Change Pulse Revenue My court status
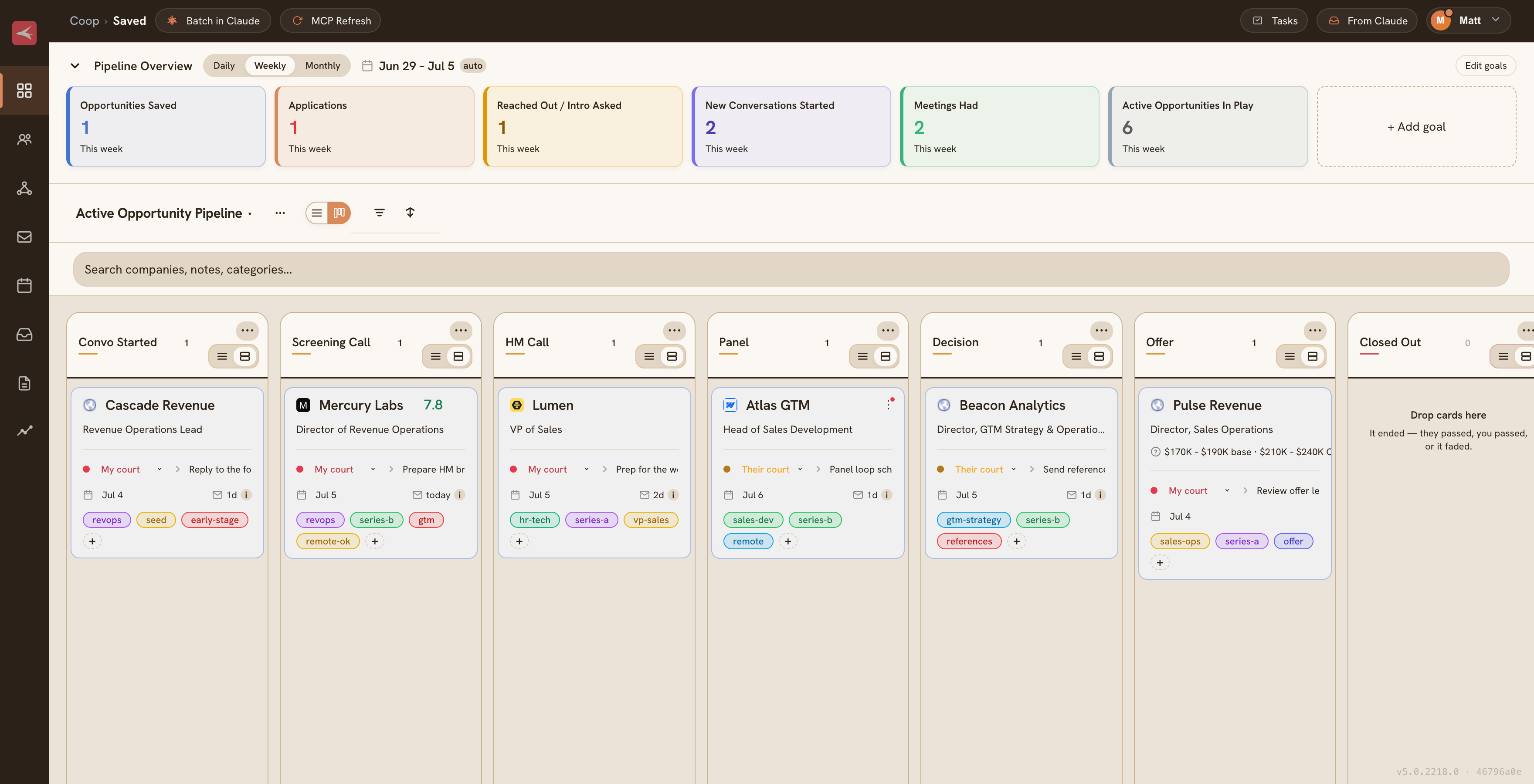Viewport: 1534px width, 784px height. click(x=1191, y=490)
